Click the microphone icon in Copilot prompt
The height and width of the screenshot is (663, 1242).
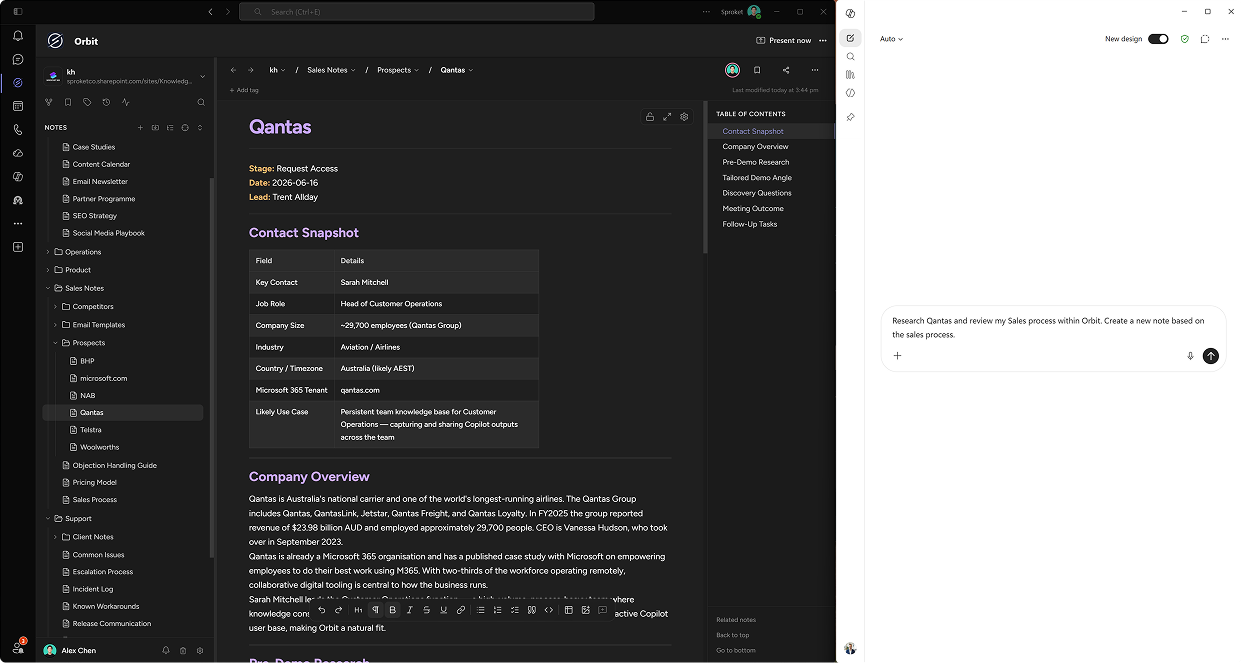[x=1190, y=356]
